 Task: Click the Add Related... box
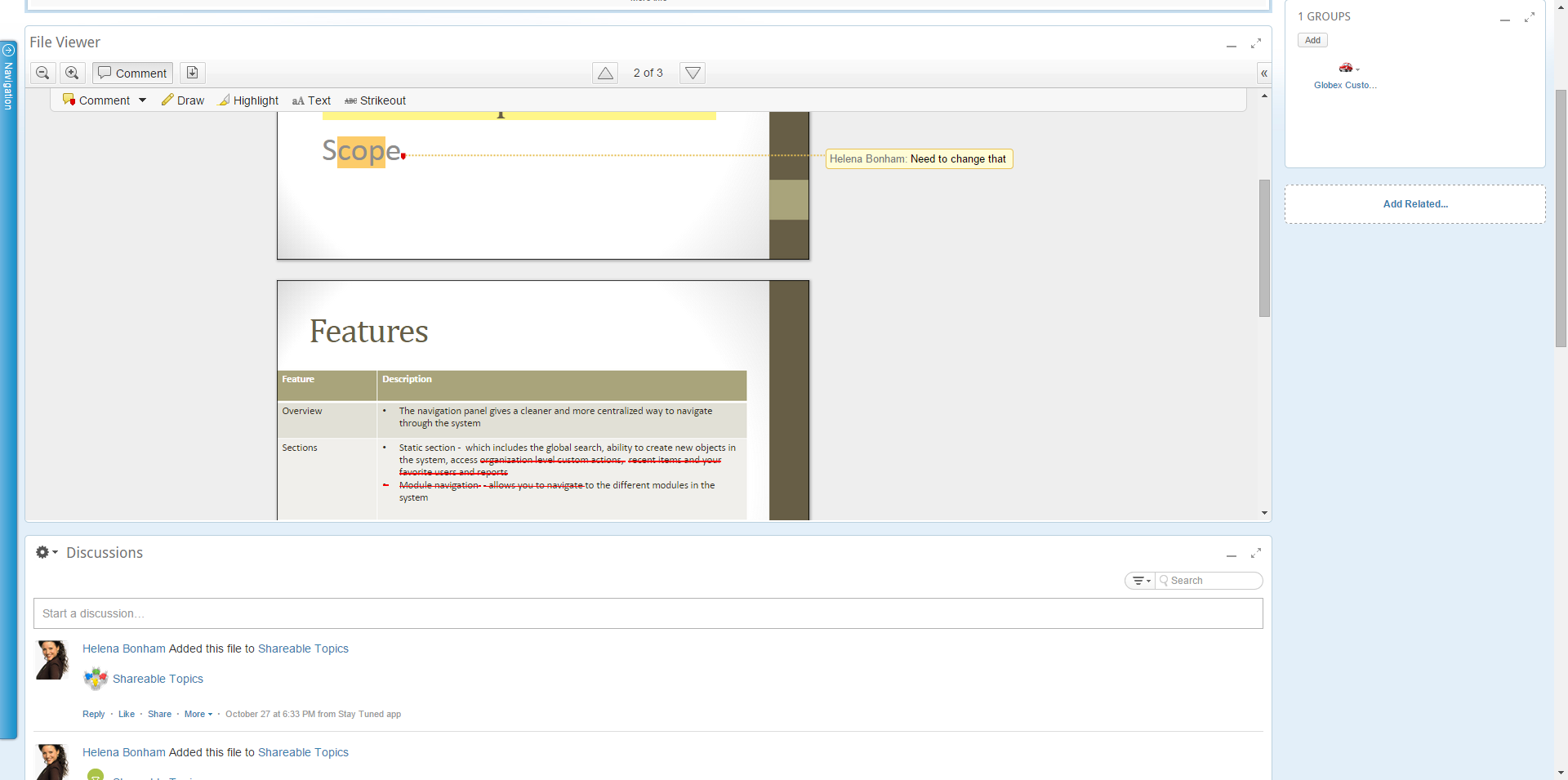(x=1415, y=204)
